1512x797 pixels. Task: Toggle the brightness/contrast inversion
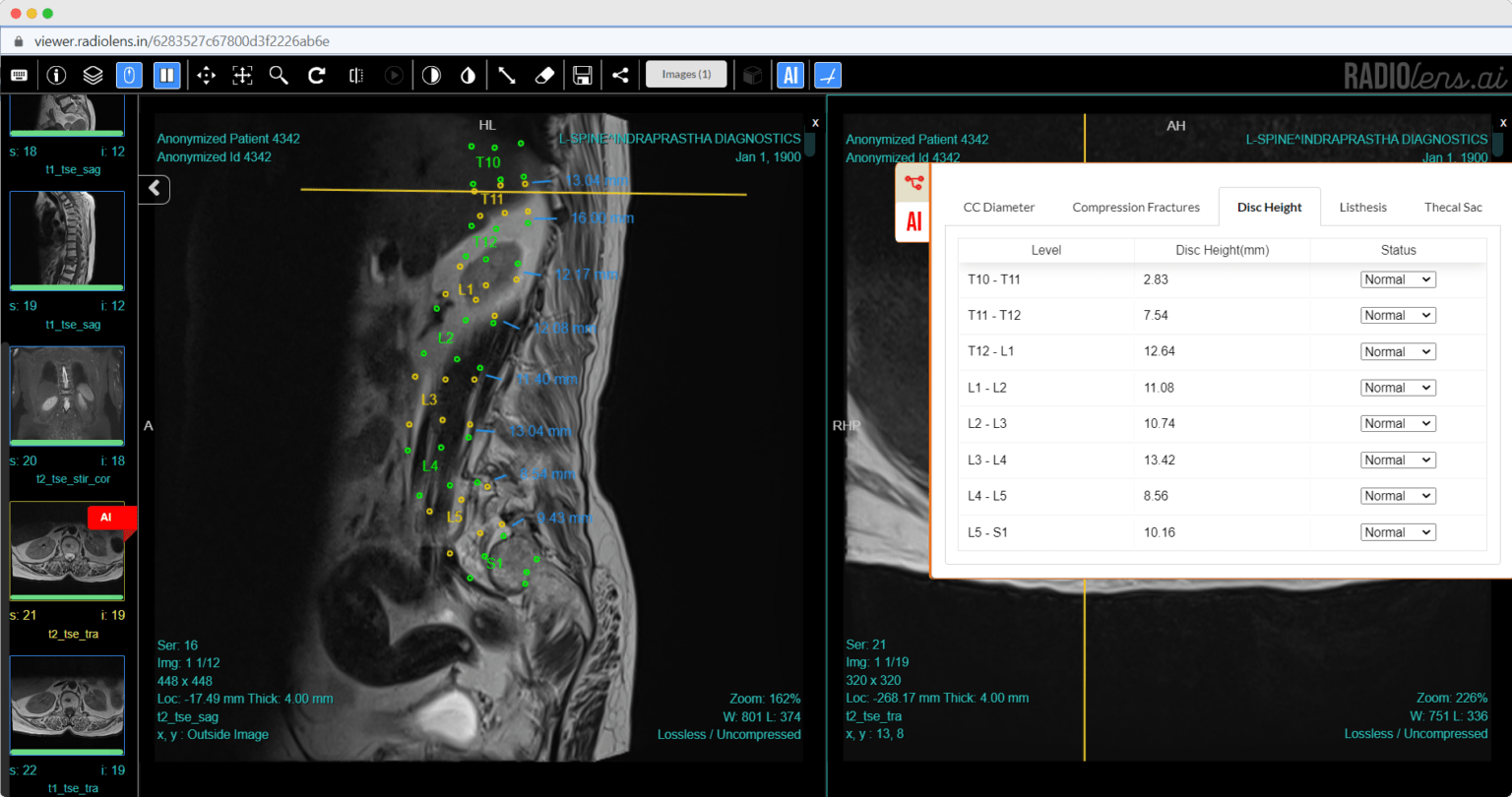coord(431,75)
